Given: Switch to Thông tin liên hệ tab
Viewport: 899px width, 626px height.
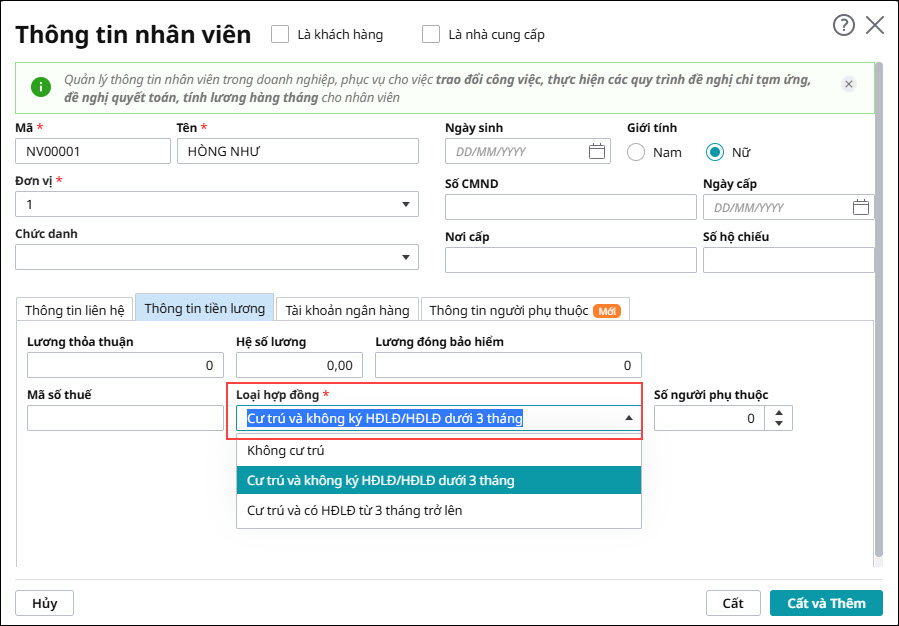Looking at the screenshot, I should (x=75, y=310).
